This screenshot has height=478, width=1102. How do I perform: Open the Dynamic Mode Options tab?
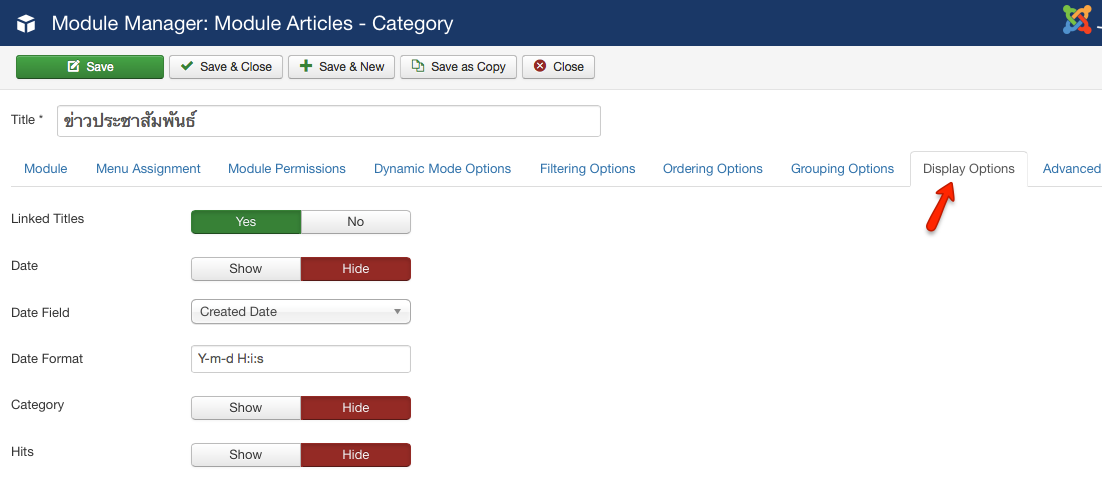pyautogui.click(x=442, y=169)
